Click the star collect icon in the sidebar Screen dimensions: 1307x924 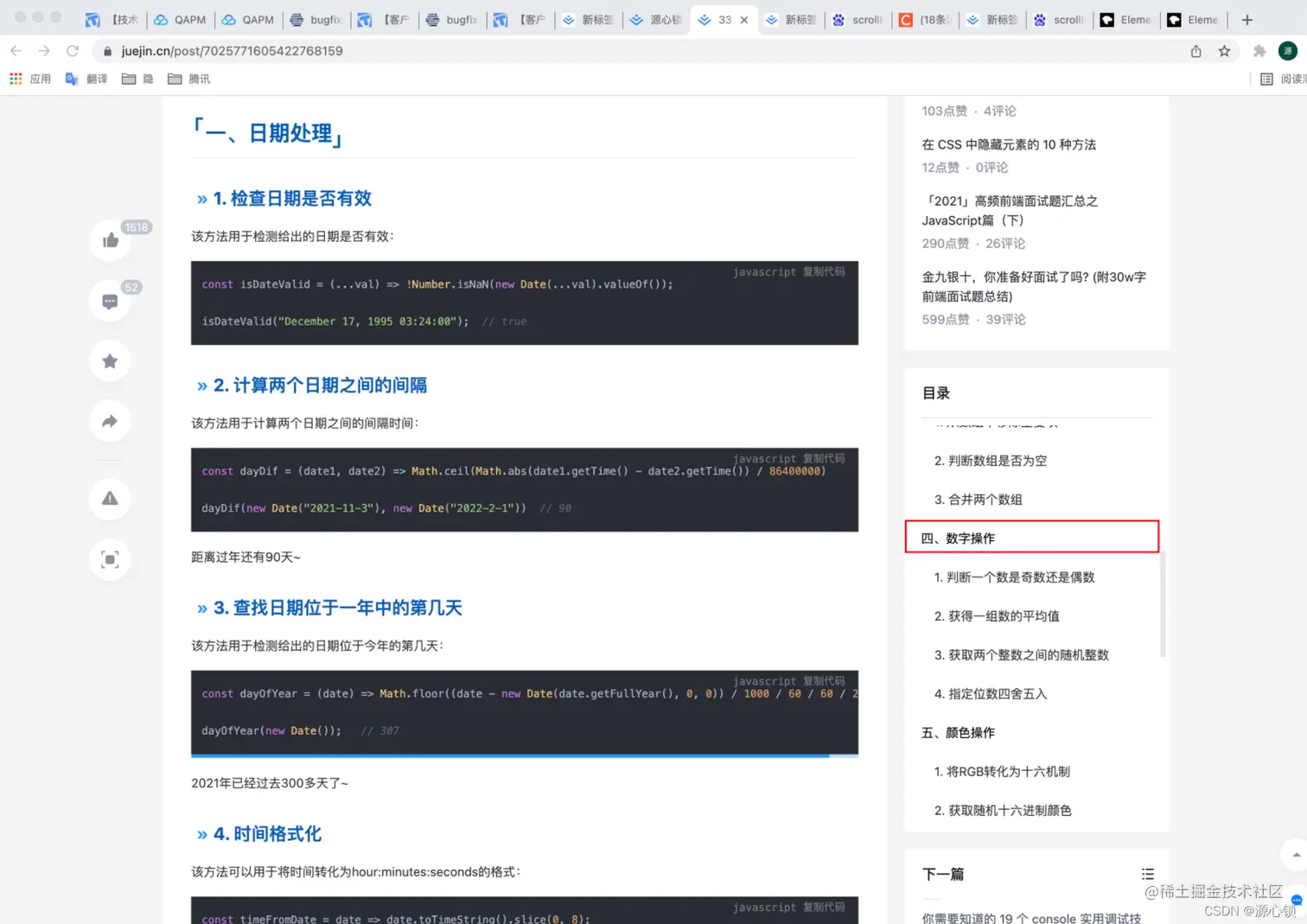110,361
